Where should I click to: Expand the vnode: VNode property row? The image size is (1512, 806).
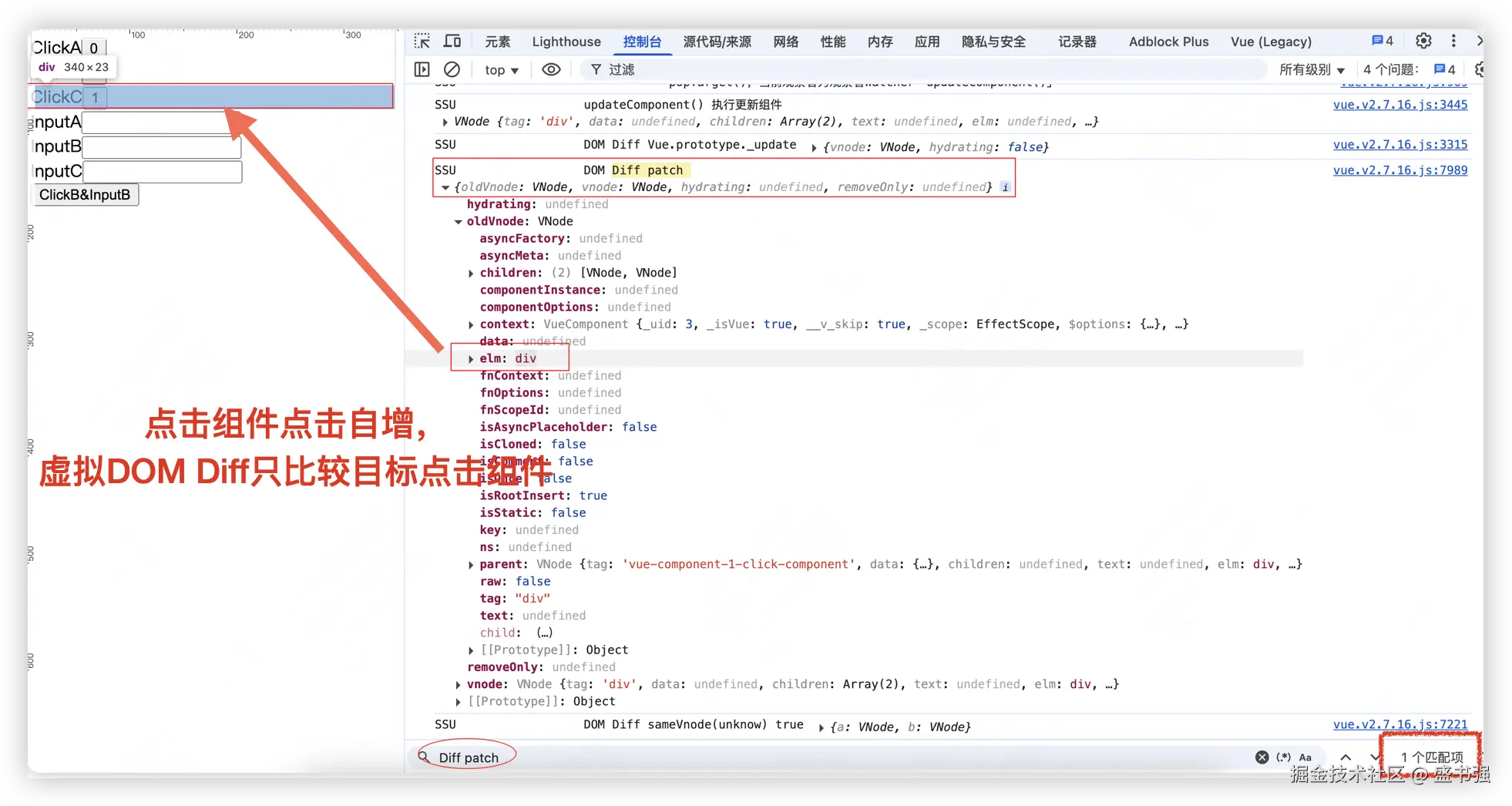(459, 684)
